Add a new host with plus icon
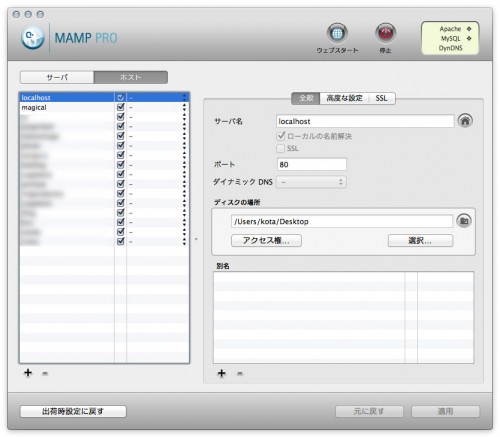The height and width of the screenshot is (437, 500). point(28,373)
